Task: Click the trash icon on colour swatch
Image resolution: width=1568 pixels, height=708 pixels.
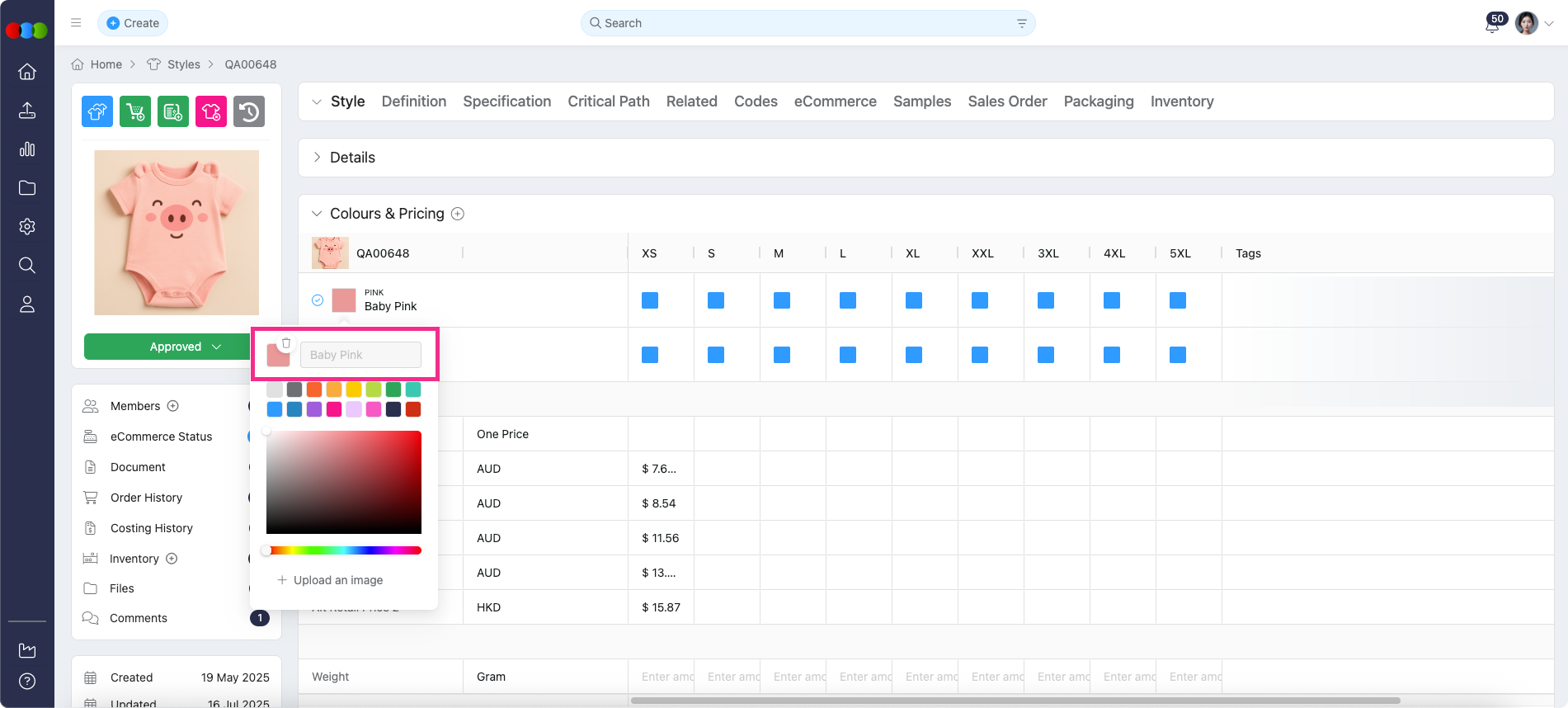Action: point(286,343)
